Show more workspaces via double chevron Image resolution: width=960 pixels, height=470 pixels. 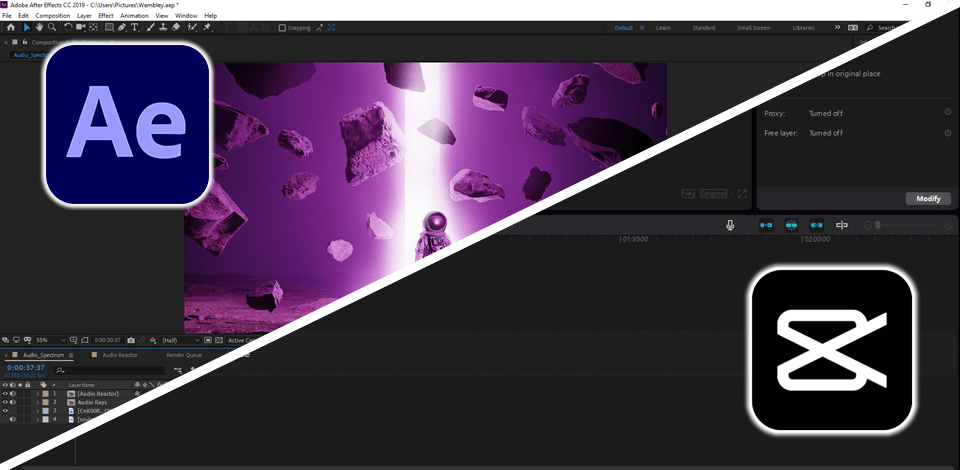[837, 28]
